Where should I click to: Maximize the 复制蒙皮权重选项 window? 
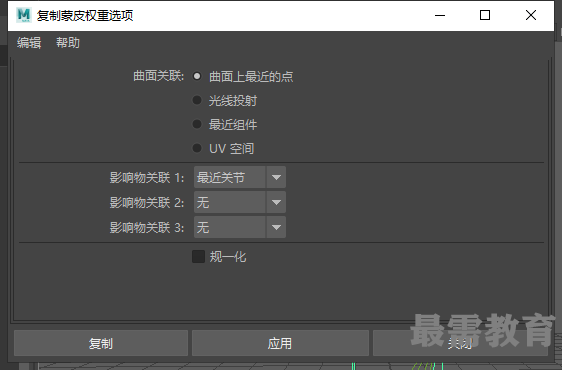(x=485, y=15)
